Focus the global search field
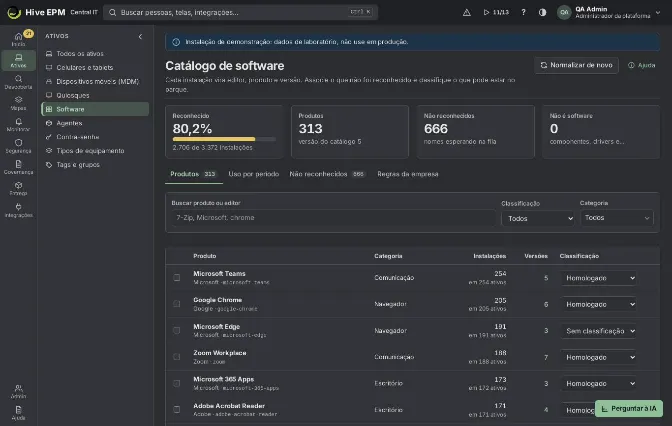This screenshot has width=672, height=426. click(240, 12)
